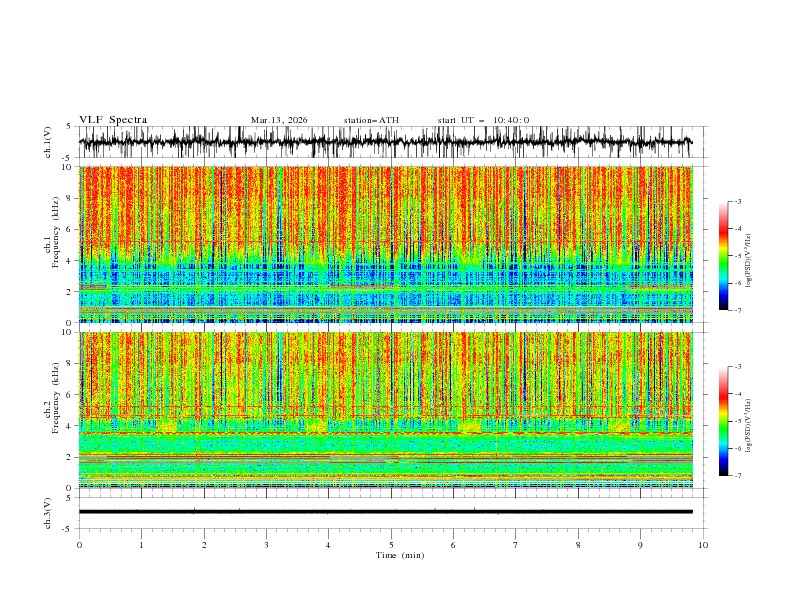
Task: Click the 'ch.3(V)' axis label
Action: (48, 513)
